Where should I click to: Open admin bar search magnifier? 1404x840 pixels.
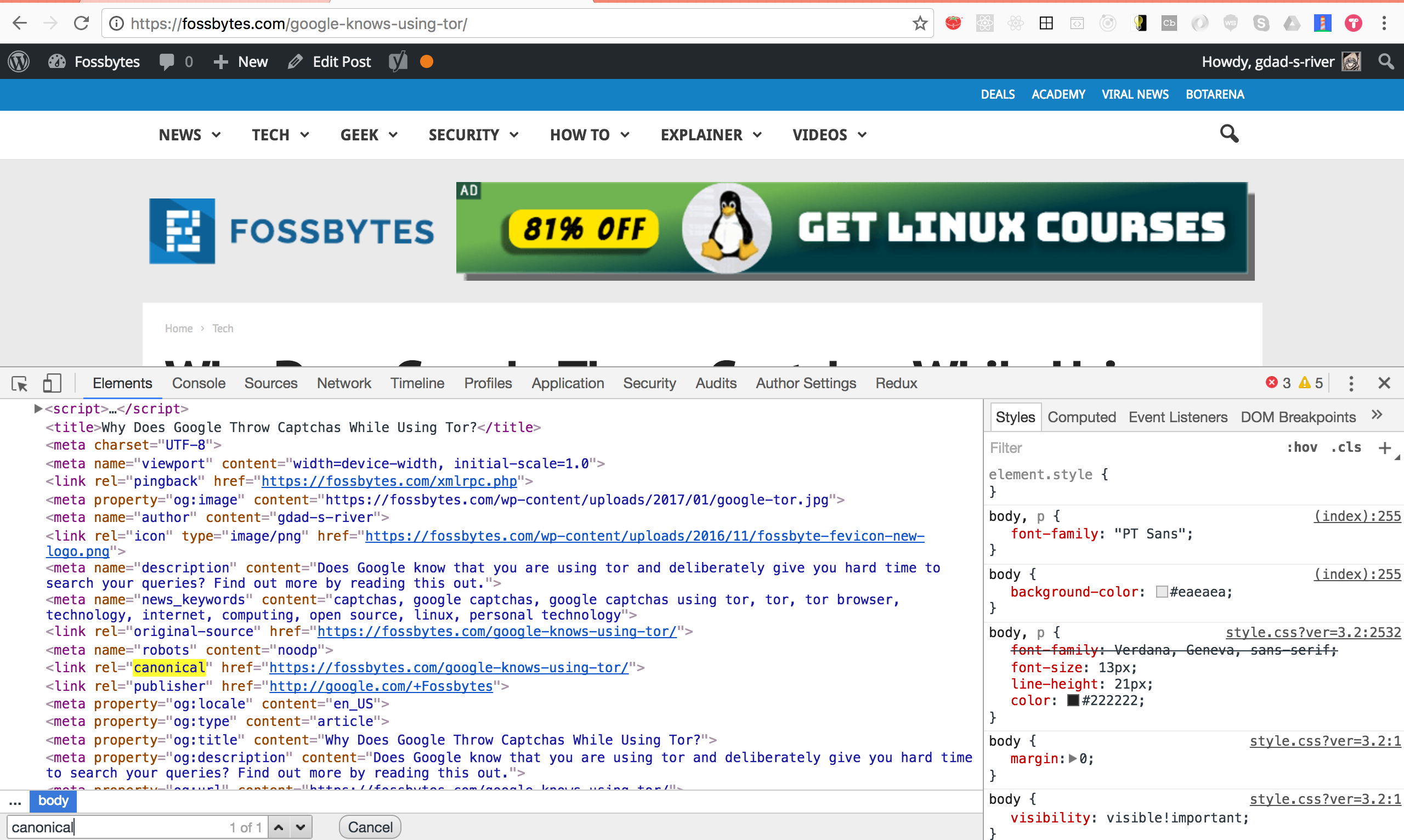click(1386, 61)
